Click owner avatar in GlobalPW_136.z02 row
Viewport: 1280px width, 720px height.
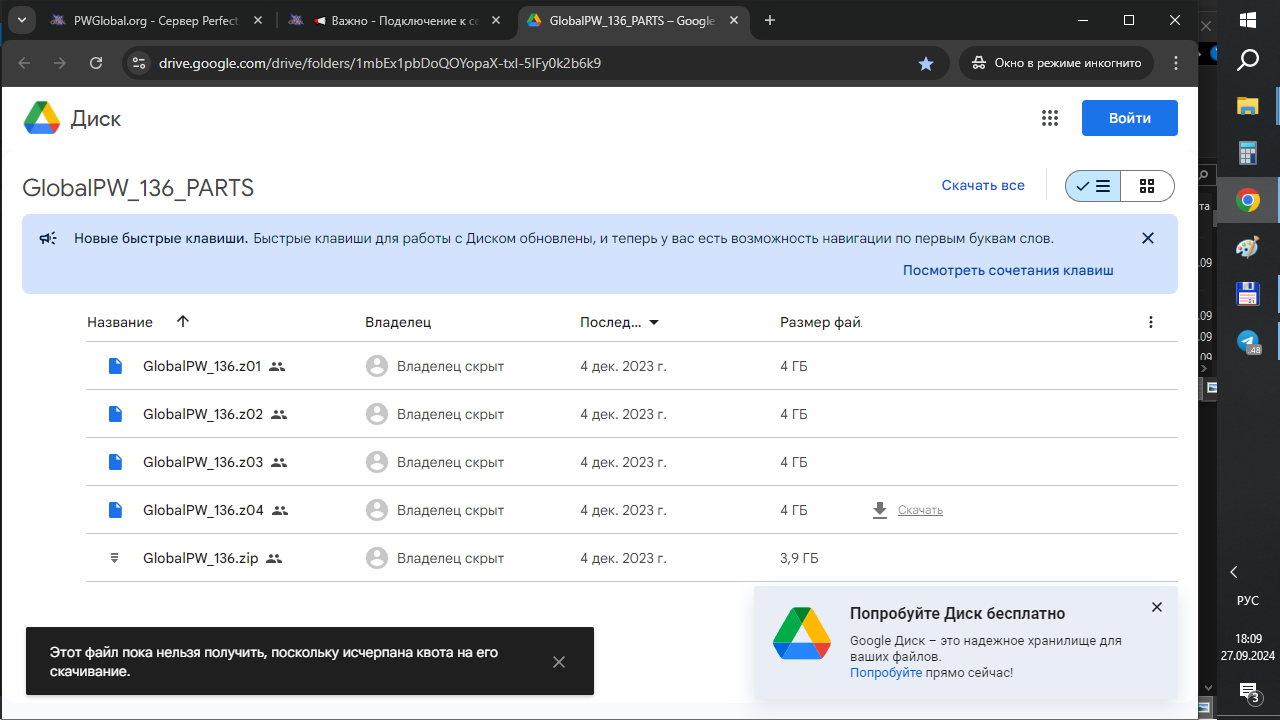[x=377, y=414]
